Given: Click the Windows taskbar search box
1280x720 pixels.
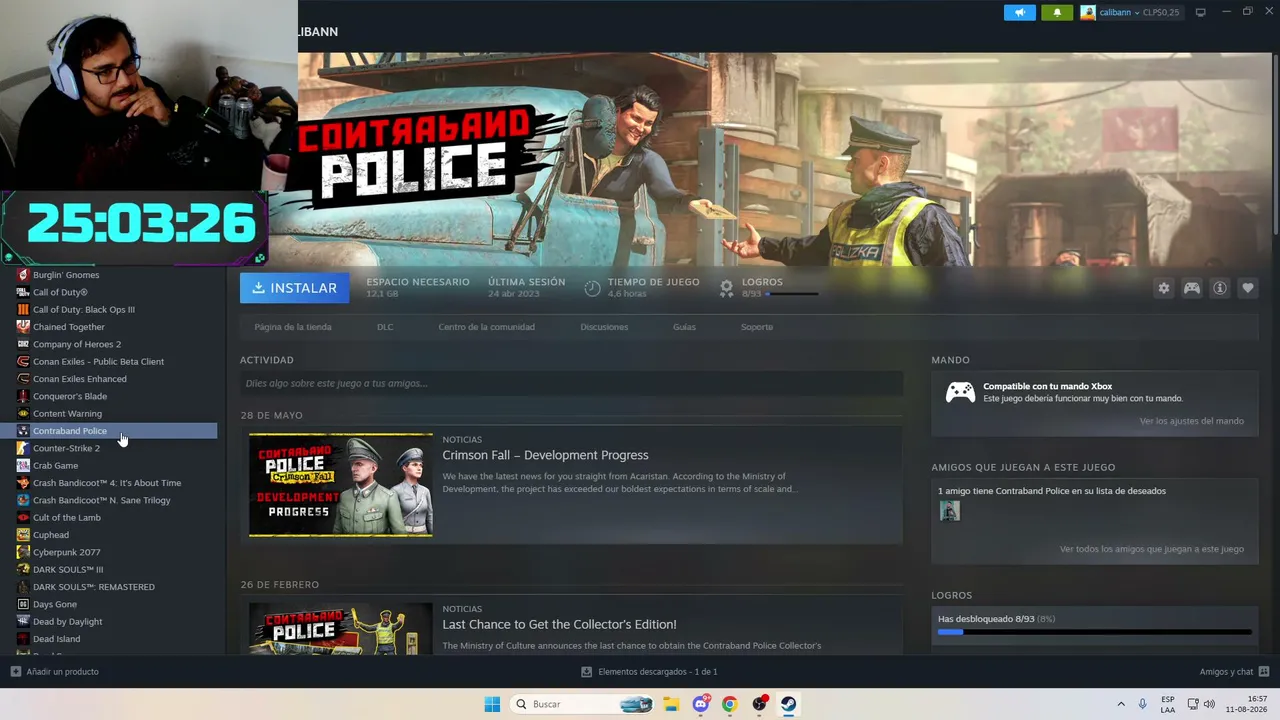Looking at the screenshot, I should click(x=584, y=704).
